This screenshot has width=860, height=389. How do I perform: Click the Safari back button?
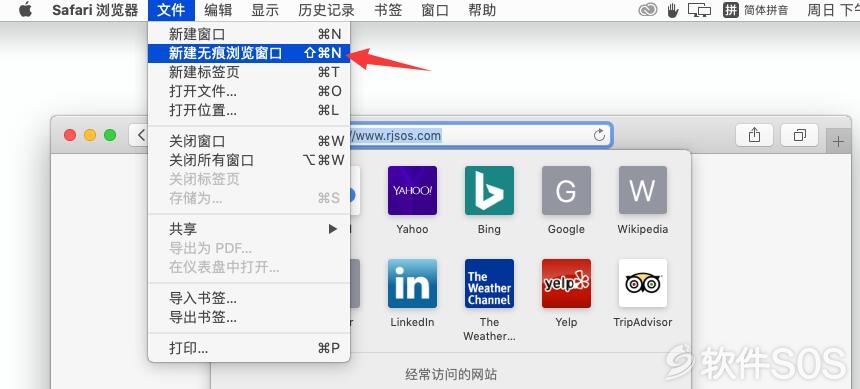[139, 135]
